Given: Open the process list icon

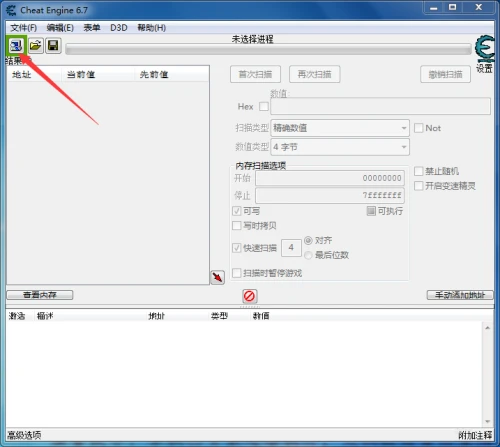Looking at the screenshot, I should pos(16,45).
